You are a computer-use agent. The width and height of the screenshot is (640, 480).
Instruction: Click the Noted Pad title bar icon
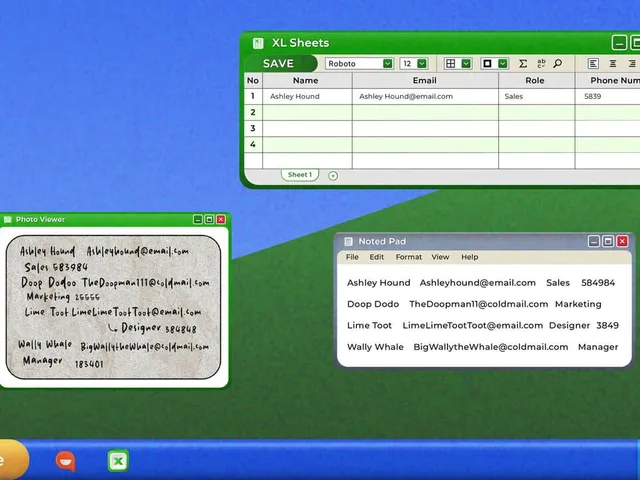[348, 242]
